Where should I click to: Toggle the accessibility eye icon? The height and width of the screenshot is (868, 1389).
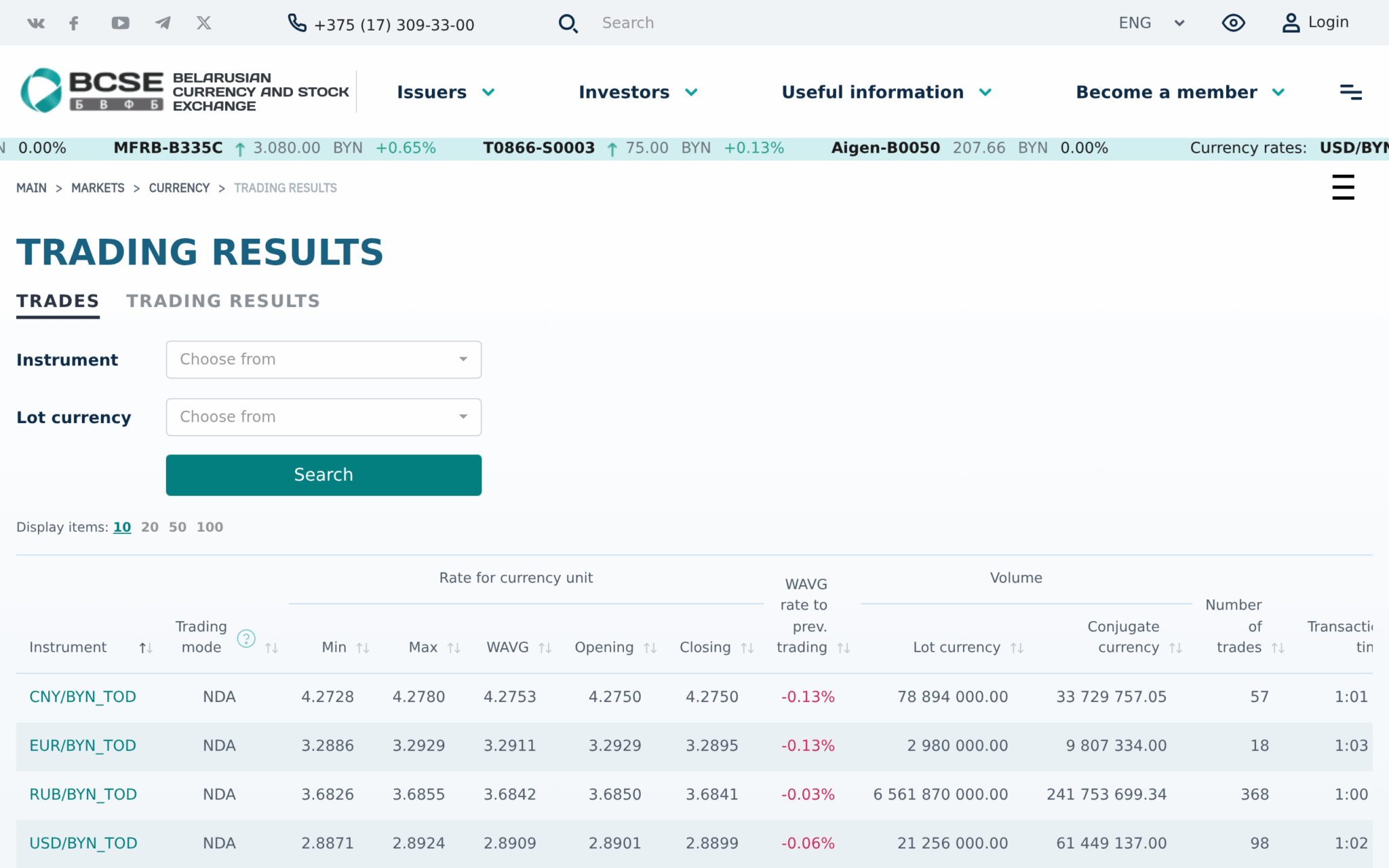tap(1233, 23)
